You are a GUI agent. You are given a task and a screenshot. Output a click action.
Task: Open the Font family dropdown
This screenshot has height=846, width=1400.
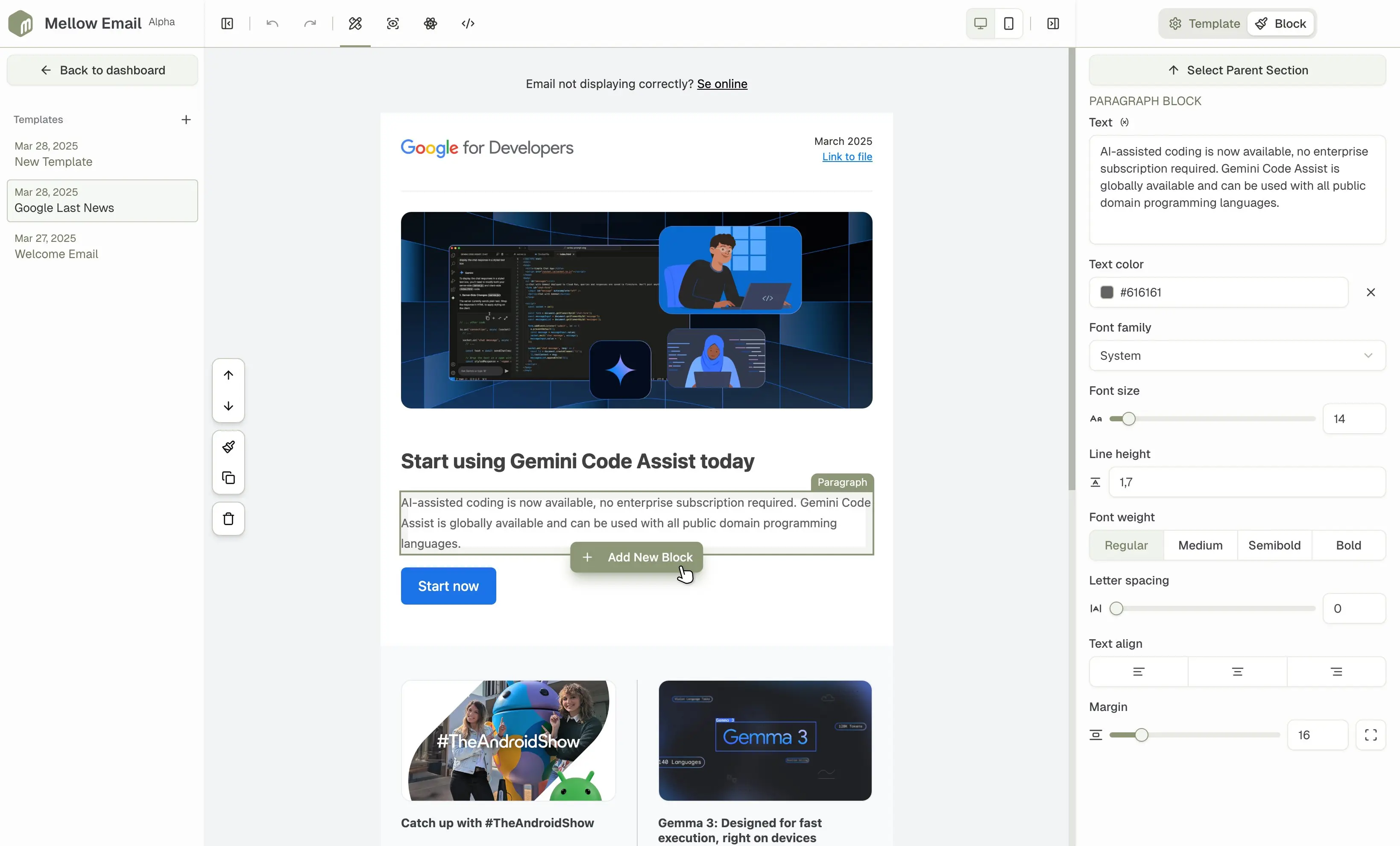[x=1236, y=355]
